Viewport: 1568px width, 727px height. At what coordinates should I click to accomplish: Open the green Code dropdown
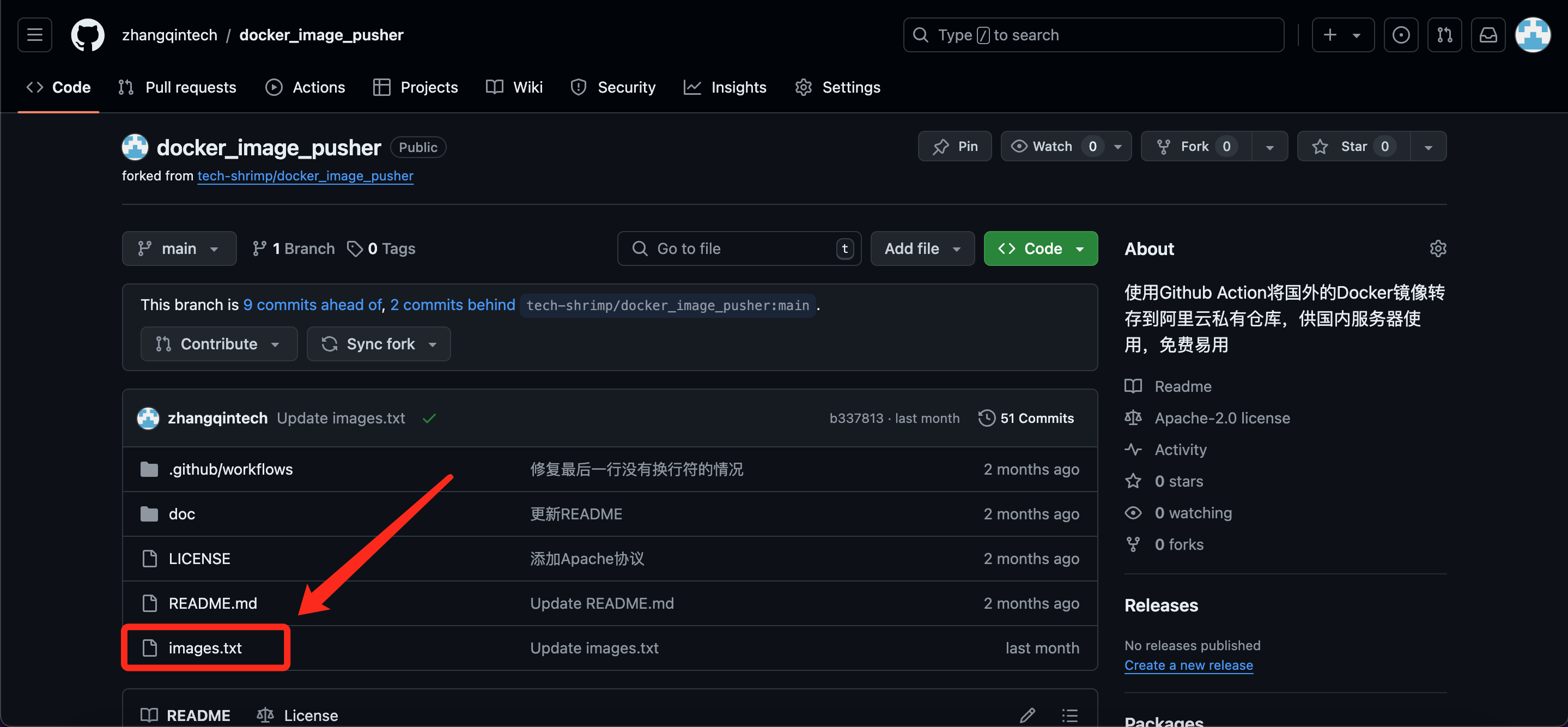(1040, 249)
